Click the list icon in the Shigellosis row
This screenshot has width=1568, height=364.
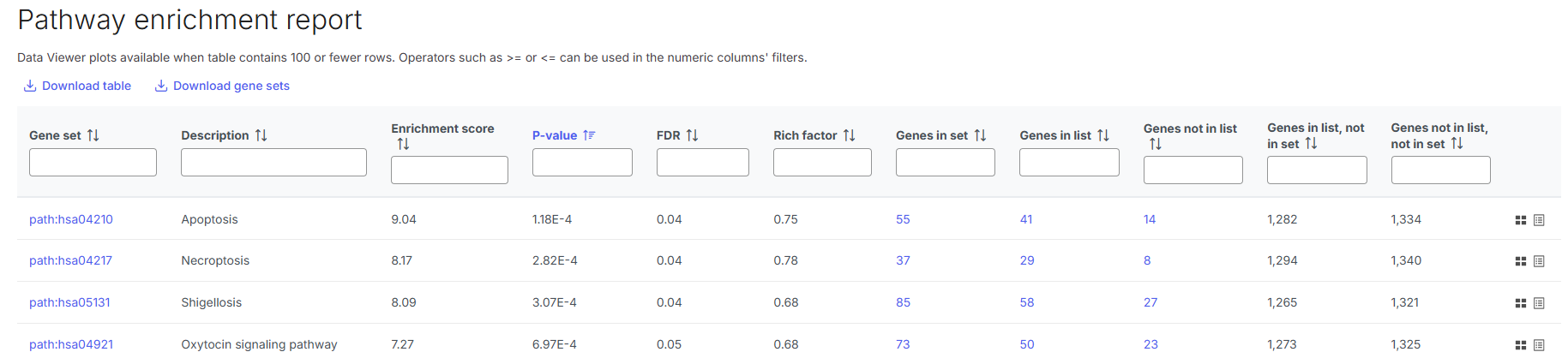pos(1539,303)
